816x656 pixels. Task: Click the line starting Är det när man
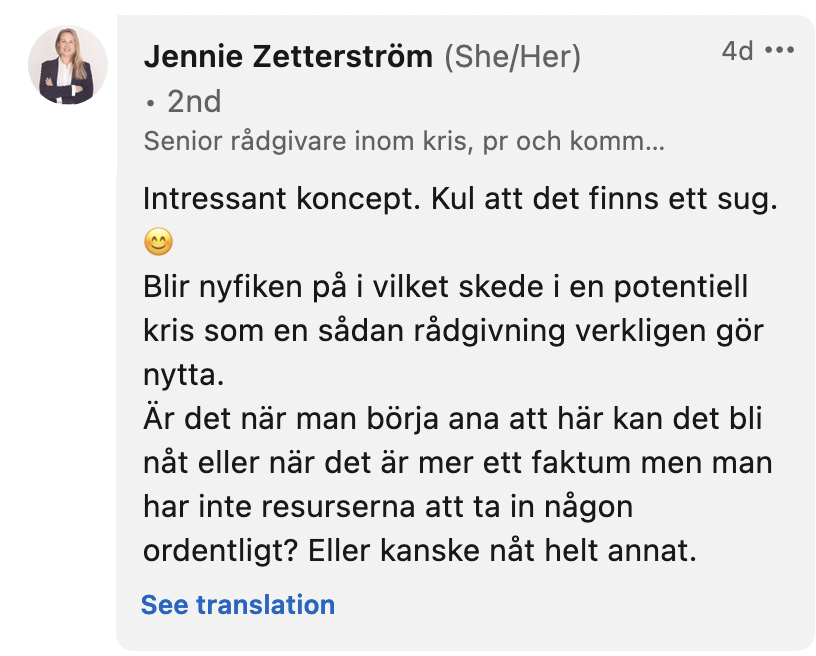[x=452, y=419]
